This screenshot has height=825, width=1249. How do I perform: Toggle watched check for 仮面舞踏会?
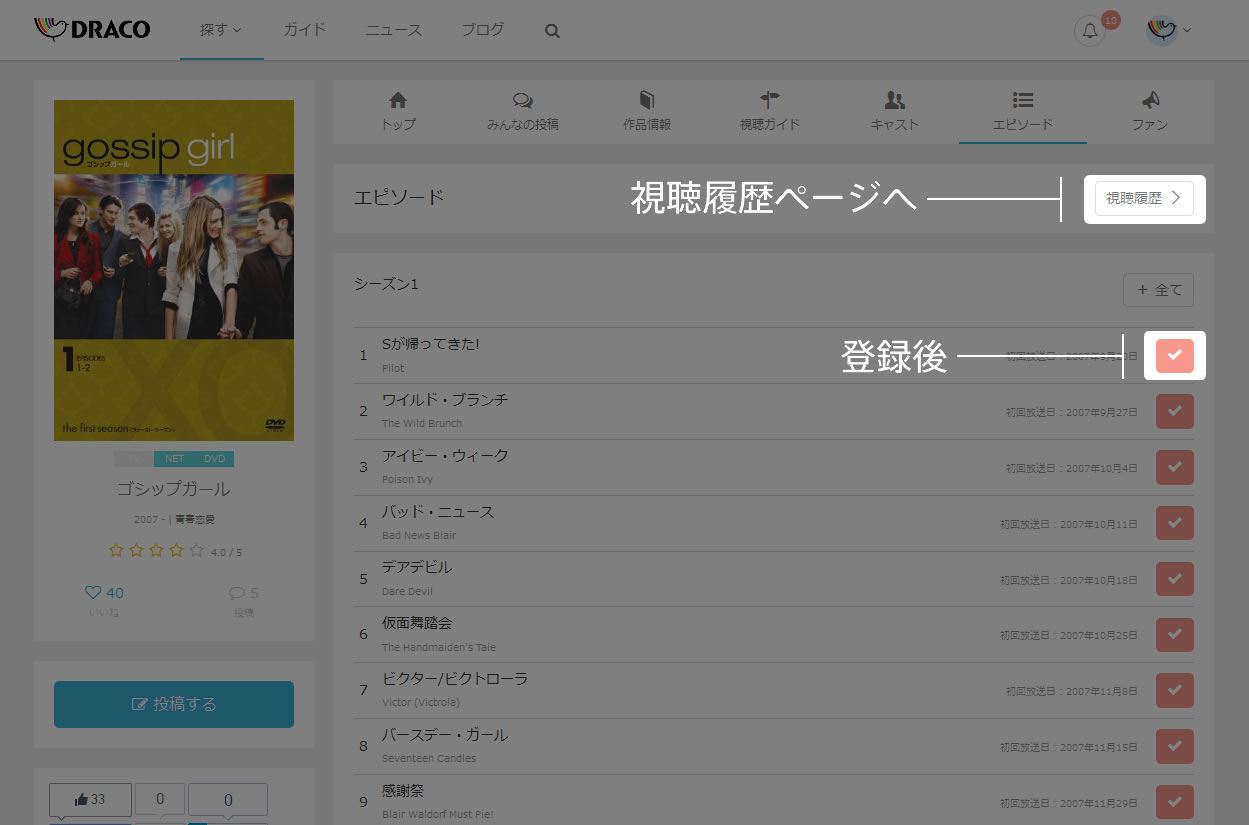1175,634
